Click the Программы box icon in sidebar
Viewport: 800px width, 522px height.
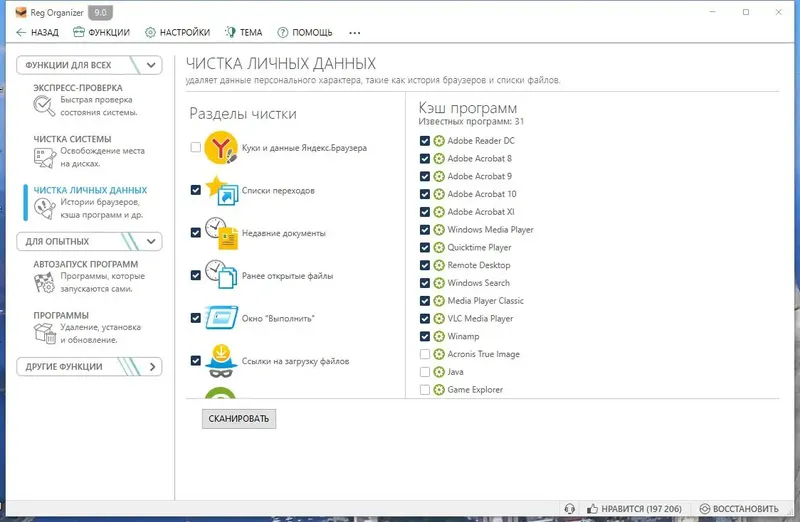[45, 334]
